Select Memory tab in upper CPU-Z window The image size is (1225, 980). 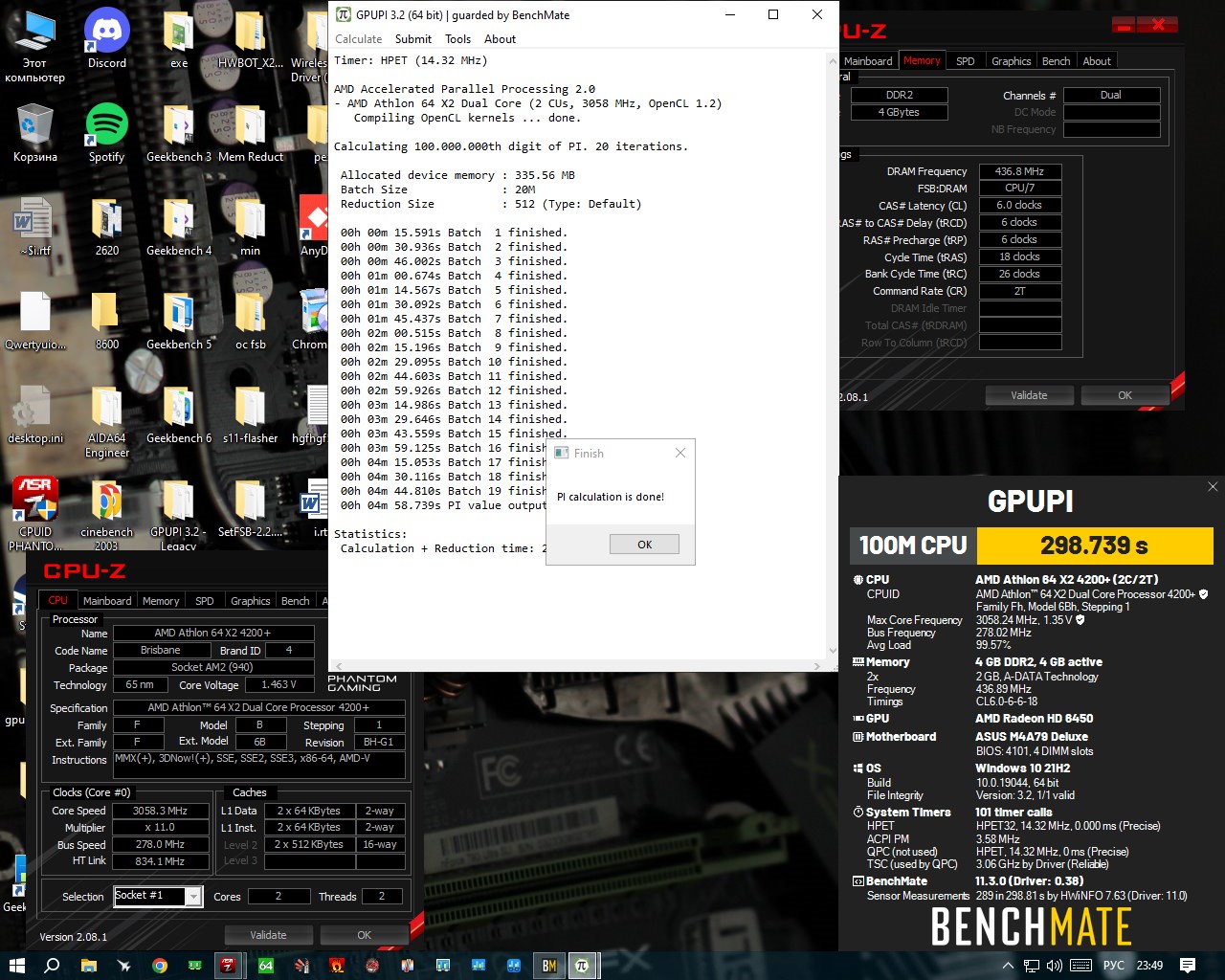point(922,60)
